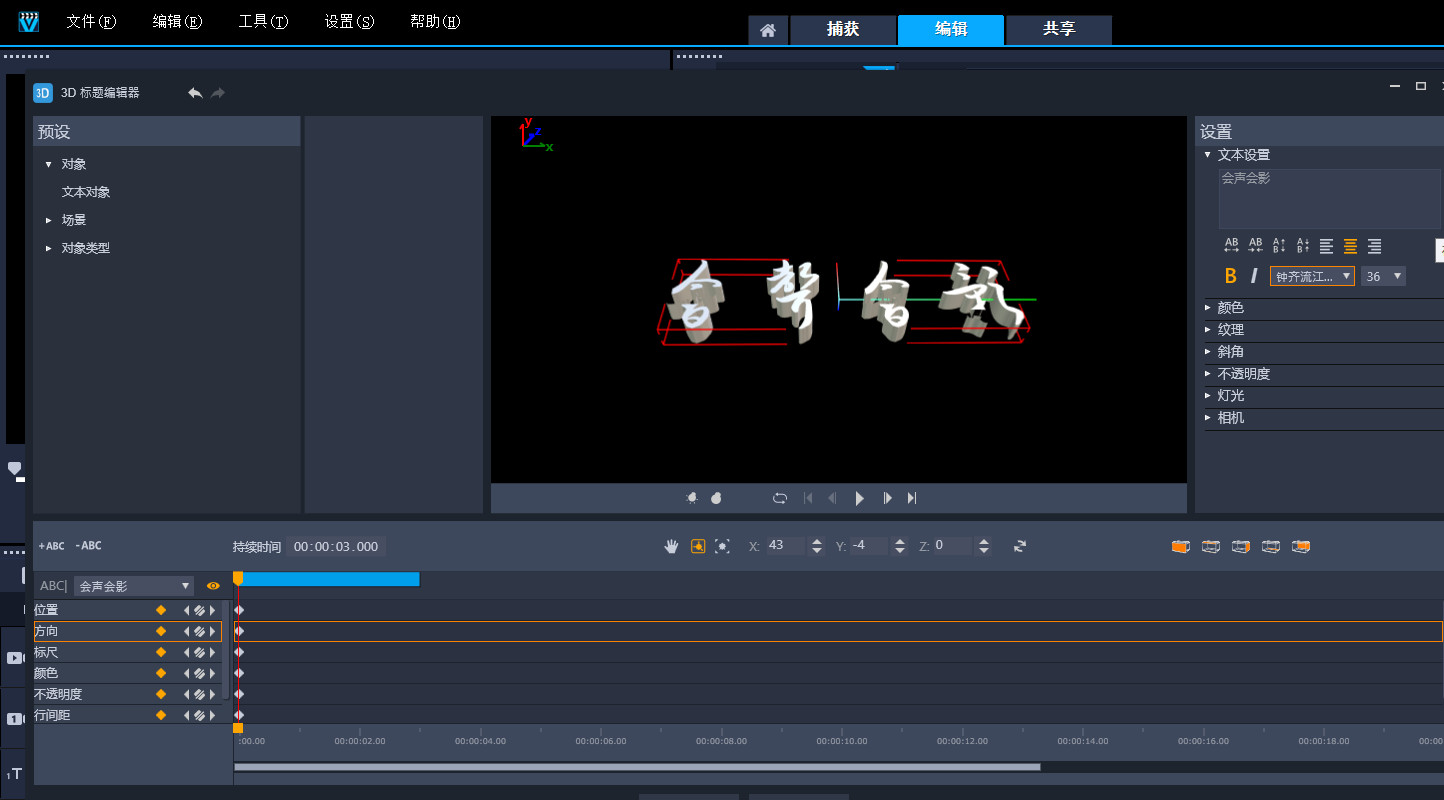Expand the 斜角 settings section
1444x800 pixels.
[x=1208, y=352]
